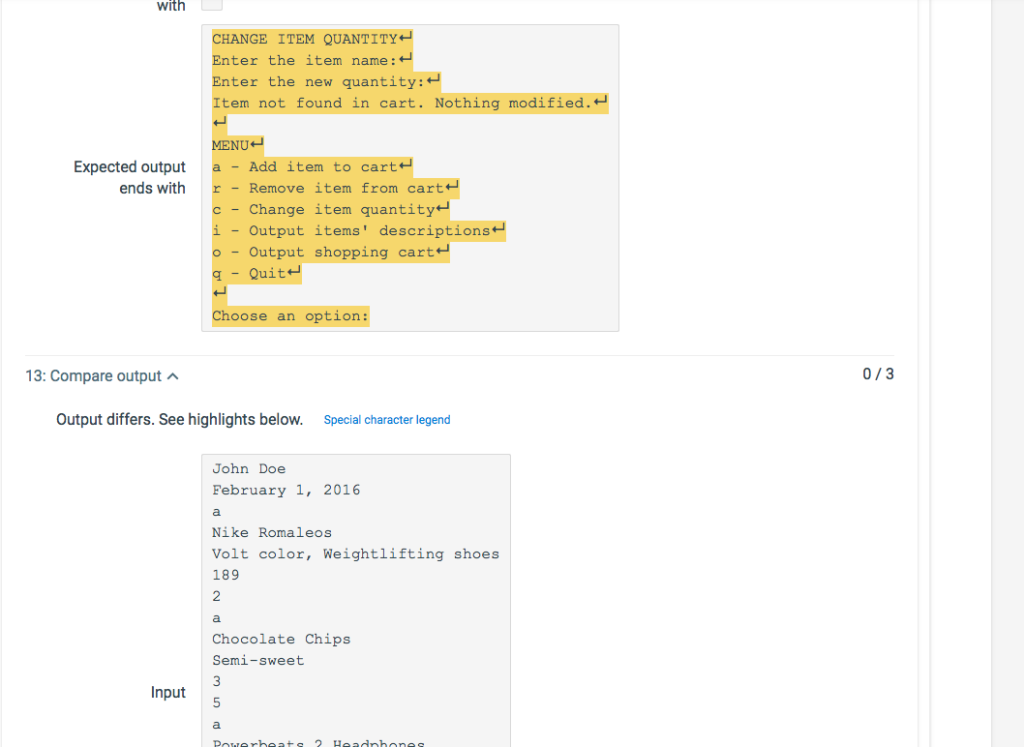Click 'Semi-sweet' input line
This screenshot has height=747, width=1024.
(x=258, y=661)
